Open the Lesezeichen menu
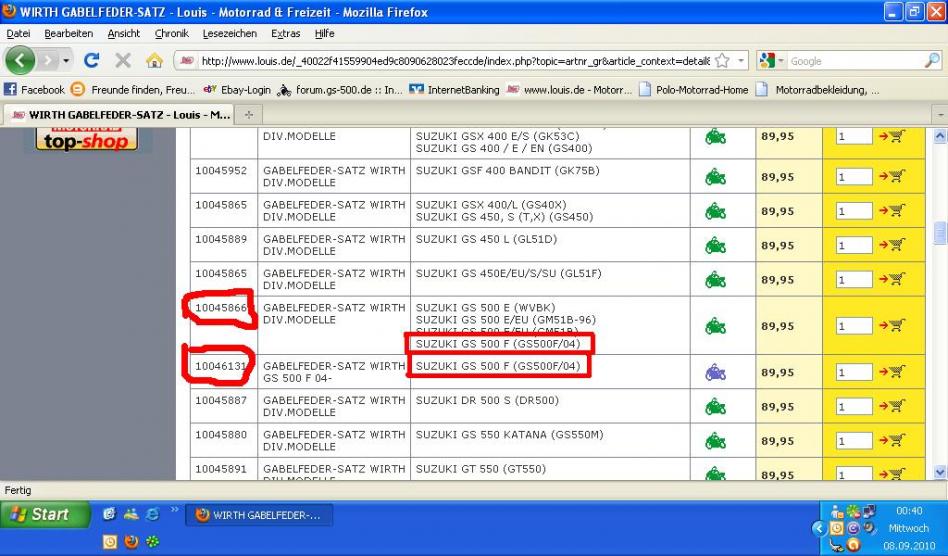948x556 pixels. click(229, 34)
